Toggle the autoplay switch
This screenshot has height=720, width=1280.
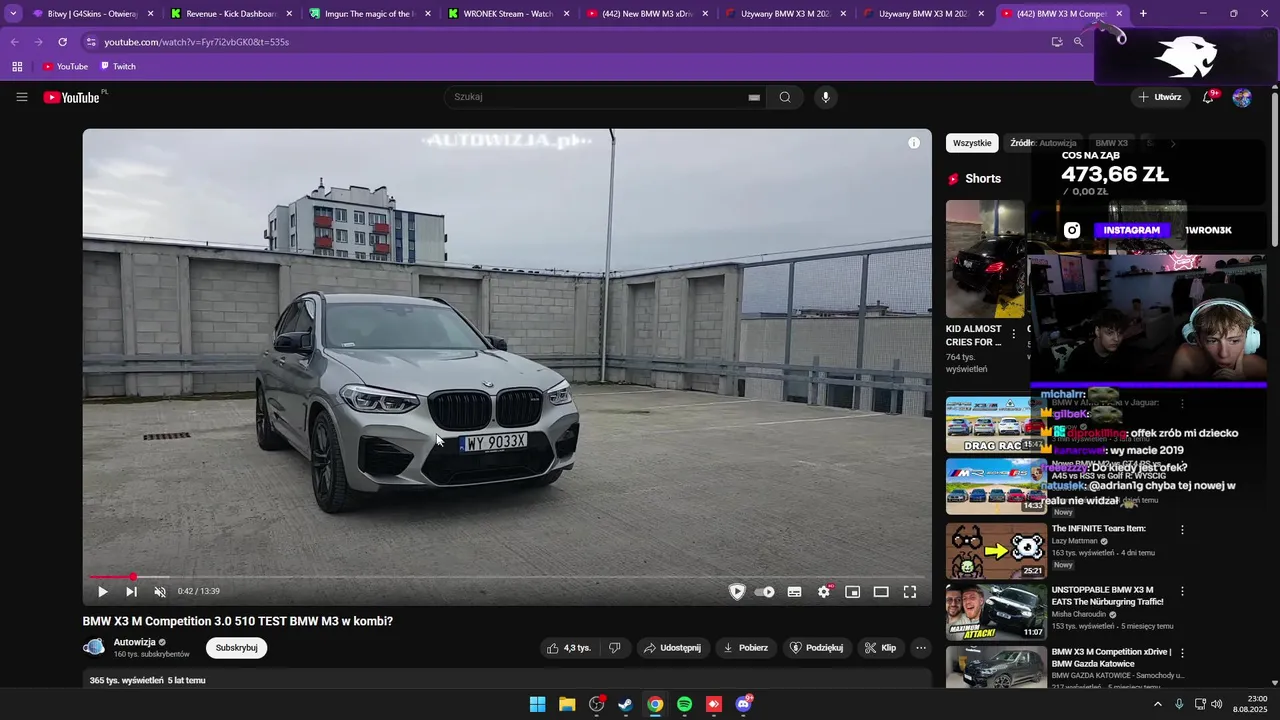pyautogui.click(x=765, y=592)
